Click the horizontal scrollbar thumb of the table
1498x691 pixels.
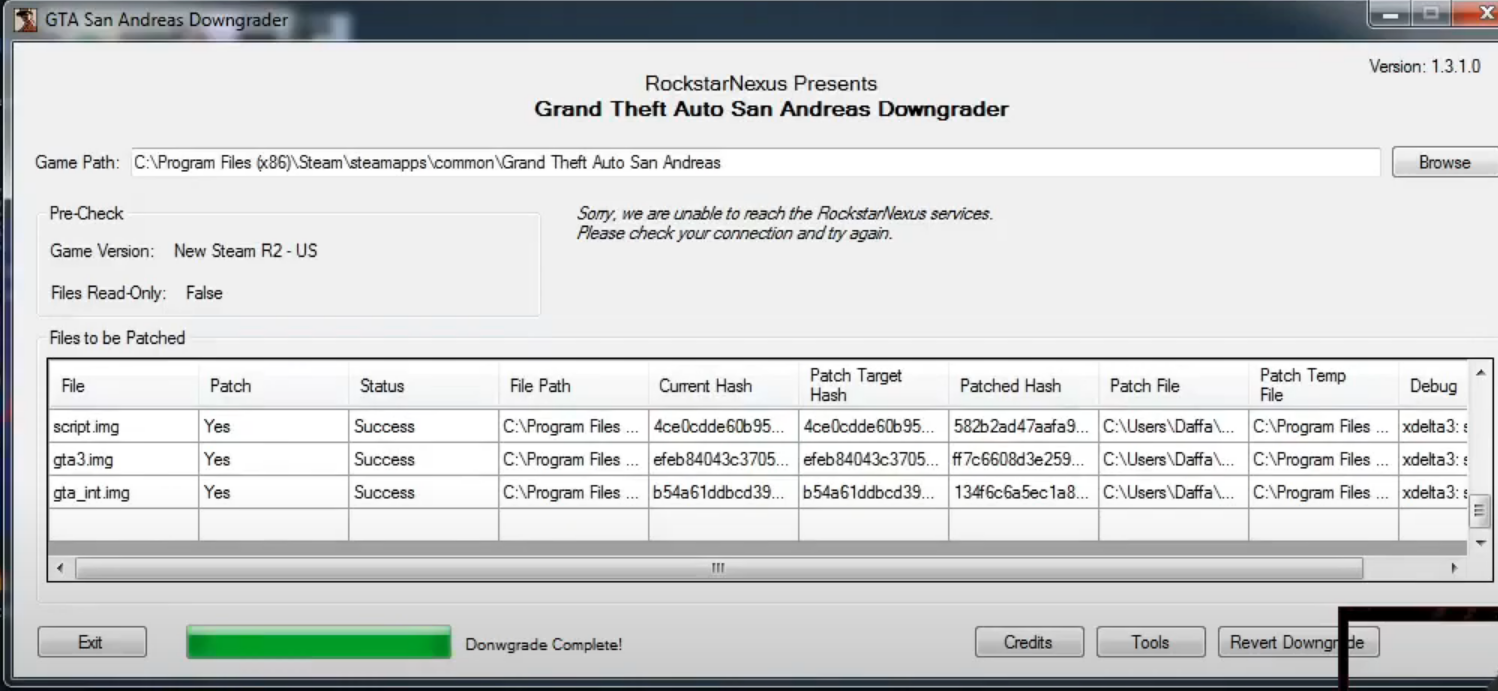[x=718, y=568]
